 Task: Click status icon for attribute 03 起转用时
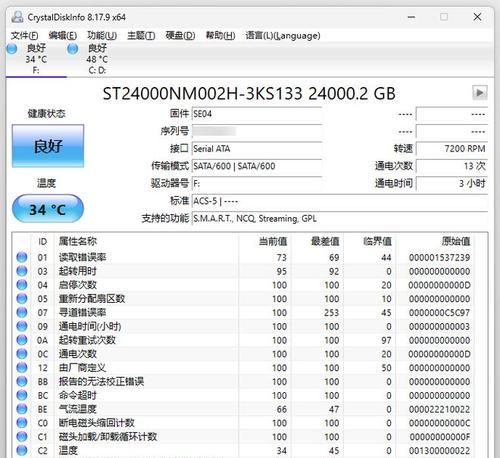22,271
